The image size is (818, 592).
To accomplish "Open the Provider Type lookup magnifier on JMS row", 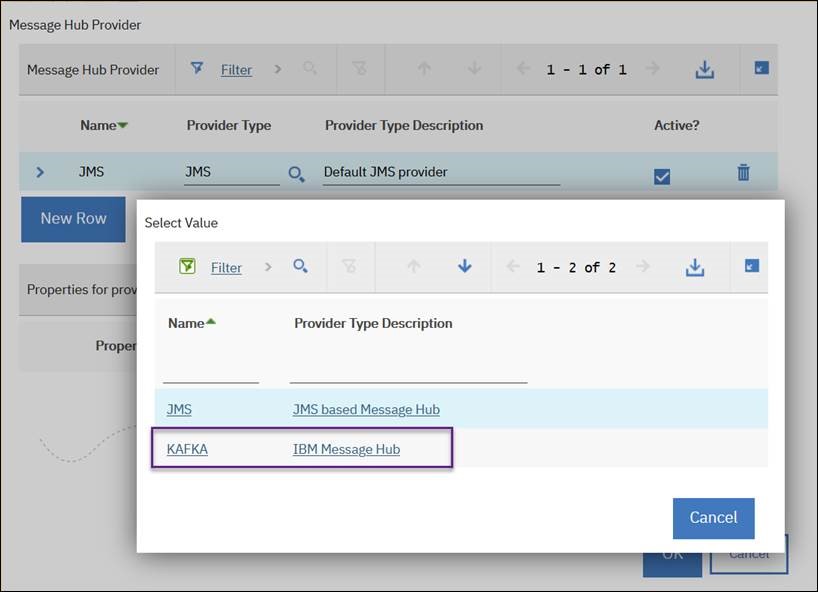I will point(296,172).
